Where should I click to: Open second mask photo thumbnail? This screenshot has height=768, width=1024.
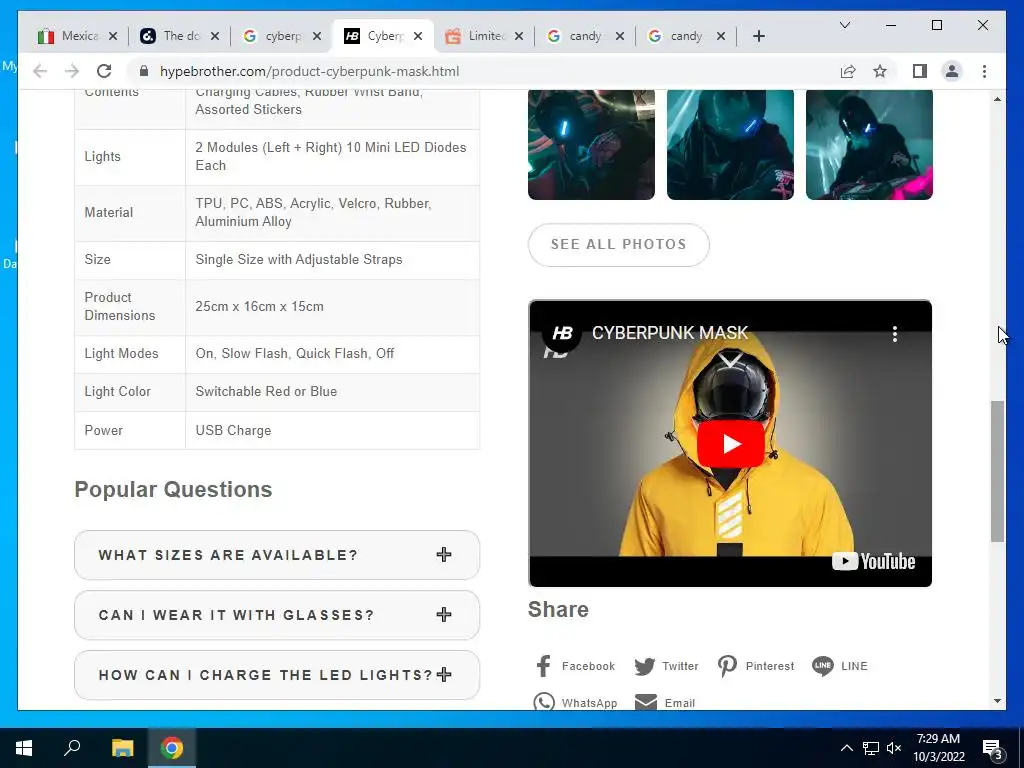(730, 144)
